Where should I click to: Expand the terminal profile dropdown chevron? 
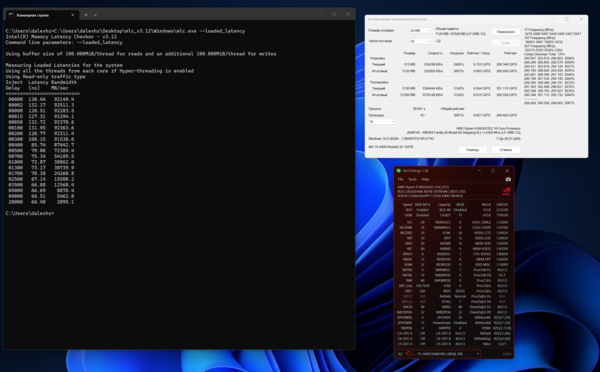pyautogui.click(x=95, y=15)
